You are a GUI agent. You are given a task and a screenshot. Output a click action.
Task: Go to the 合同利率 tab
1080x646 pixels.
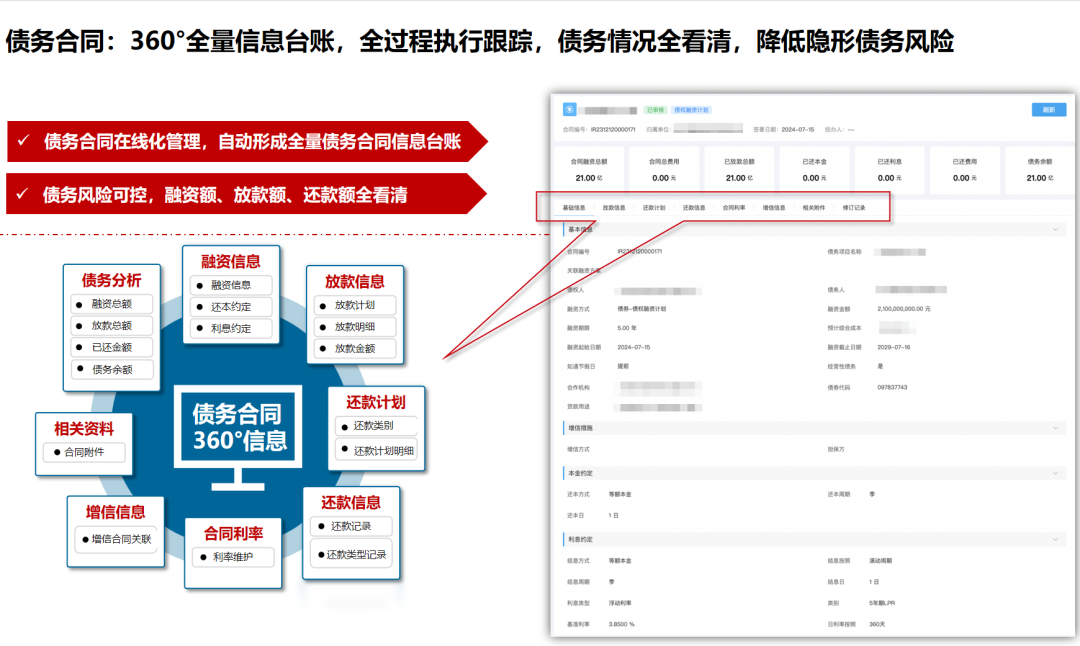coord(734,208)
